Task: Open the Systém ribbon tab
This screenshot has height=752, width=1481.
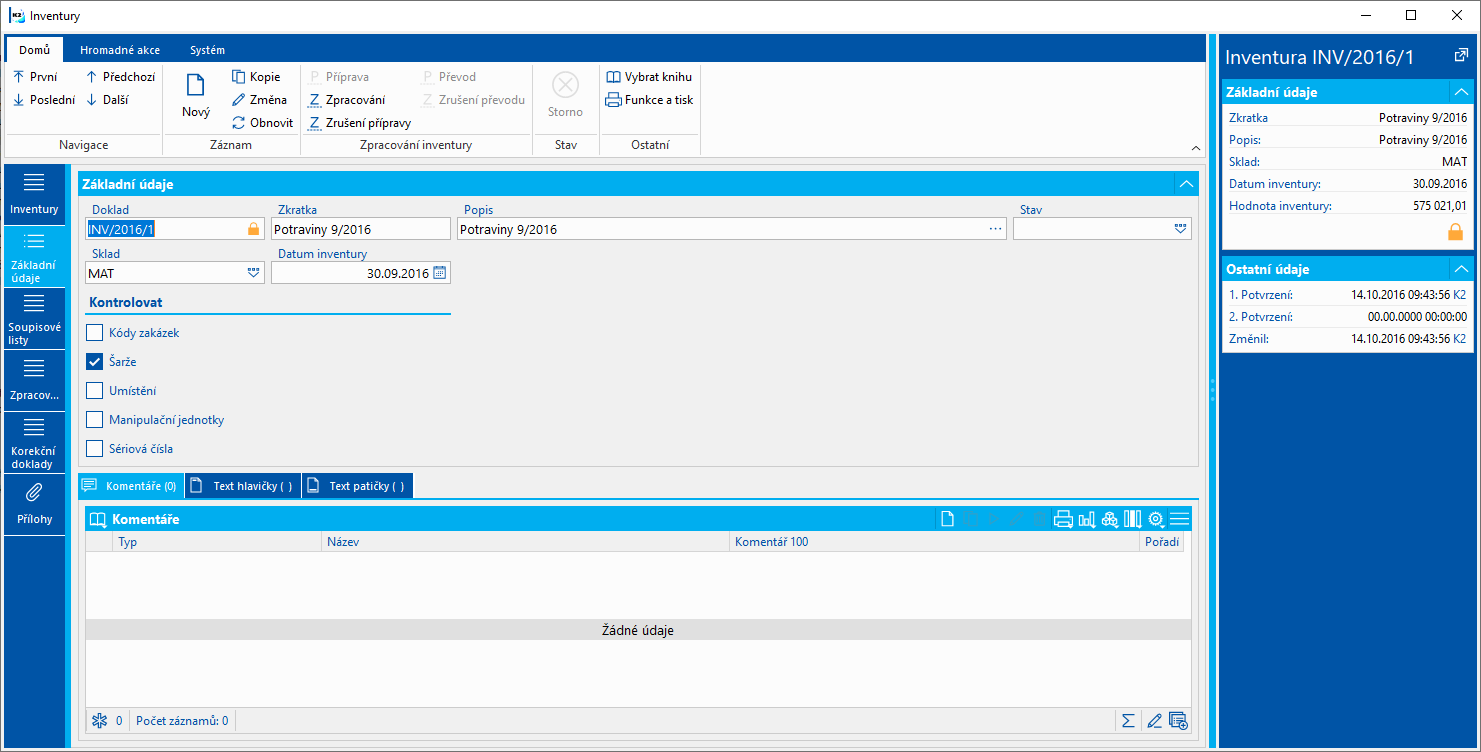Action: 207,50
